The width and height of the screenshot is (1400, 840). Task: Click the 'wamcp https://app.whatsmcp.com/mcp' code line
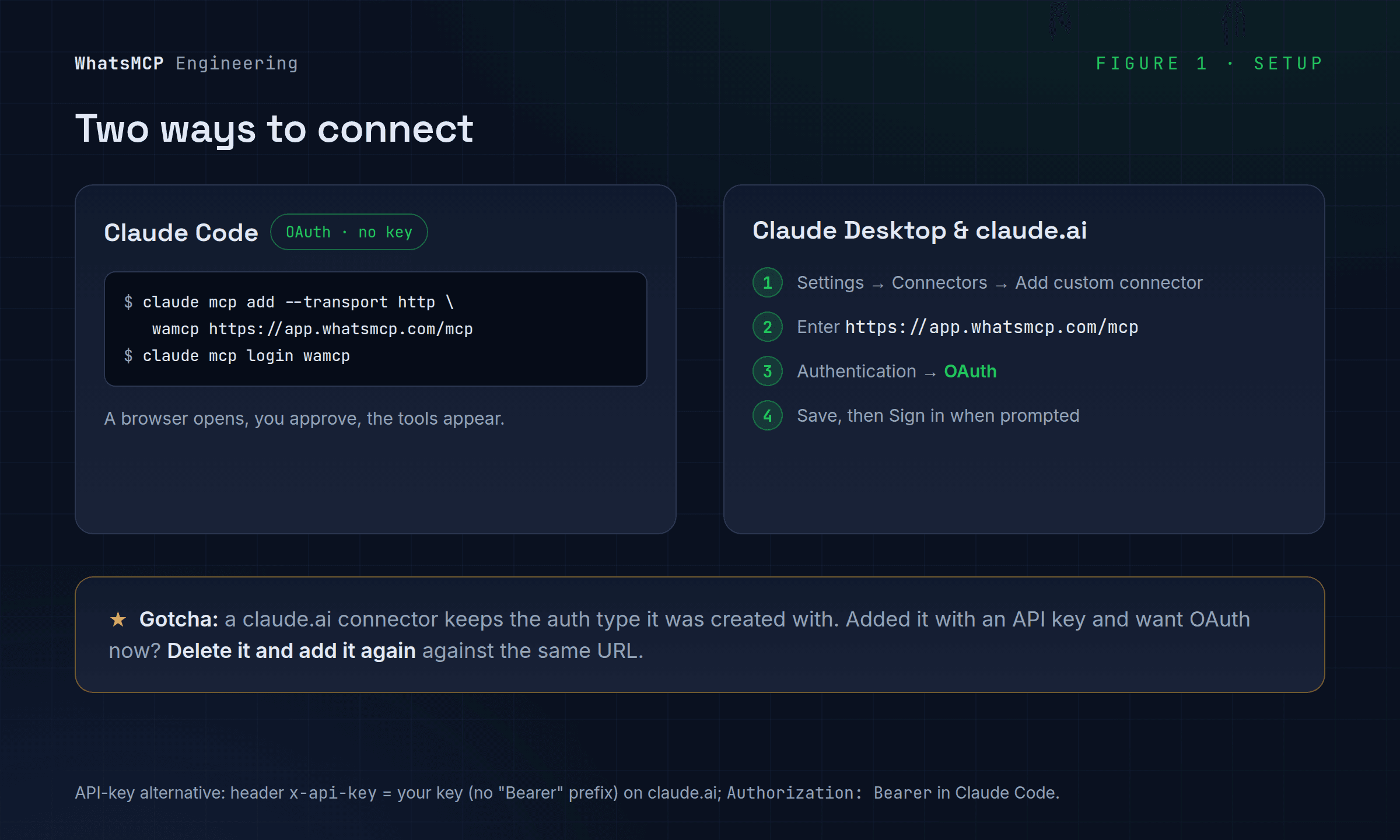313,329
